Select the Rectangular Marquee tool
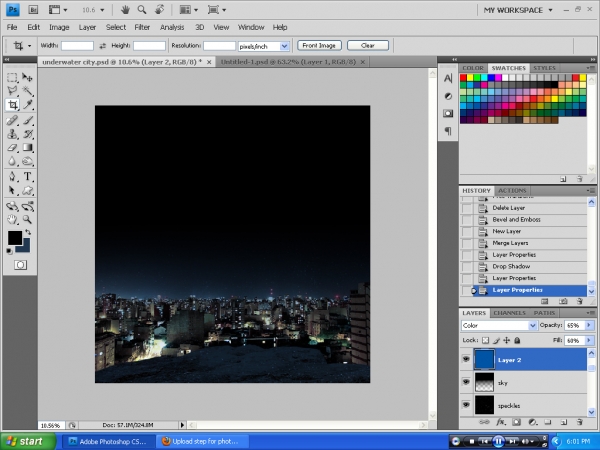The width and height of the screenshot is (600, 450). [12, 78]
